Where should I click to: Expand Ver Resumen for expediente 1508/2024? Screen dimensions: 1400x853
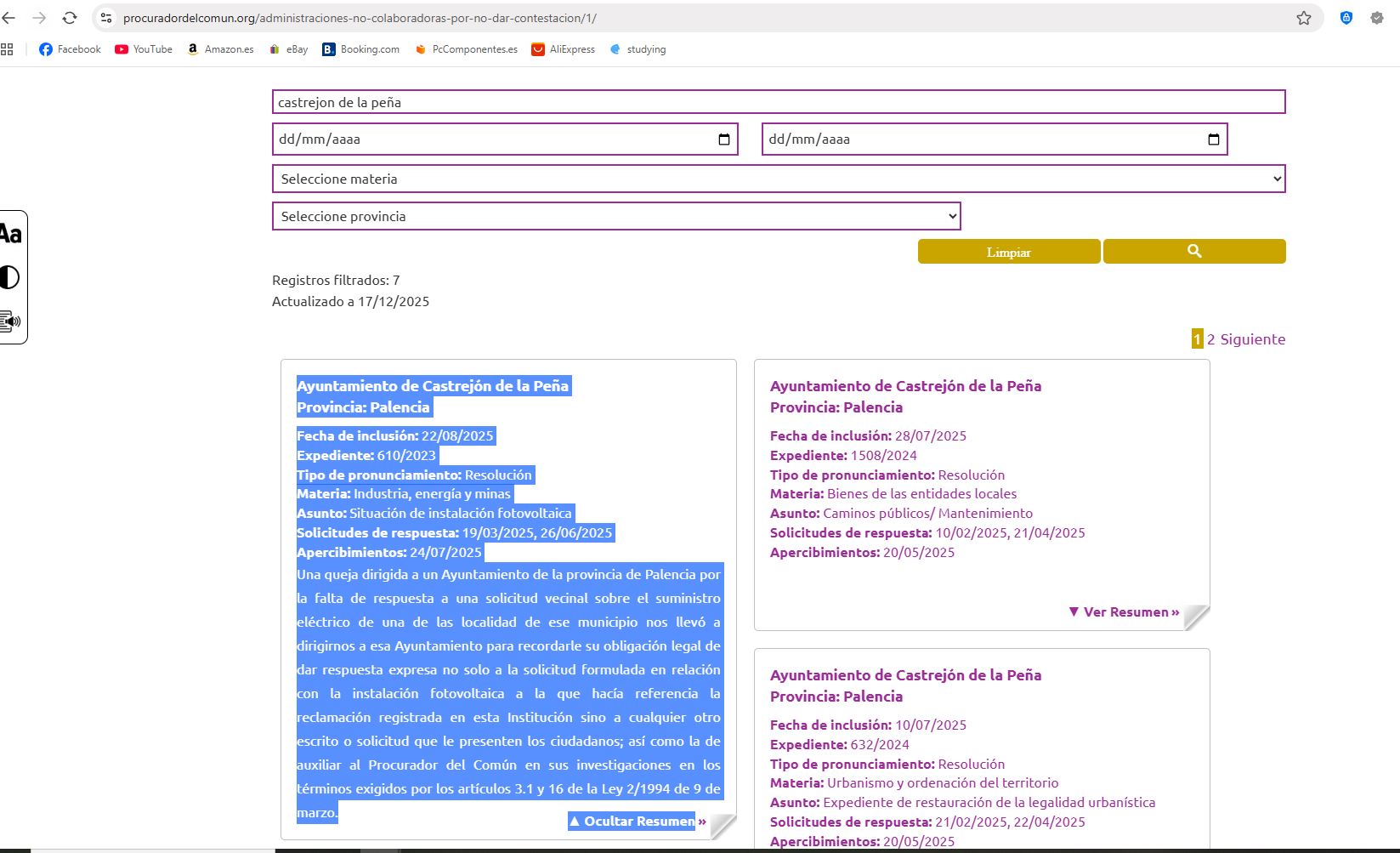(x=1124, y=612)
